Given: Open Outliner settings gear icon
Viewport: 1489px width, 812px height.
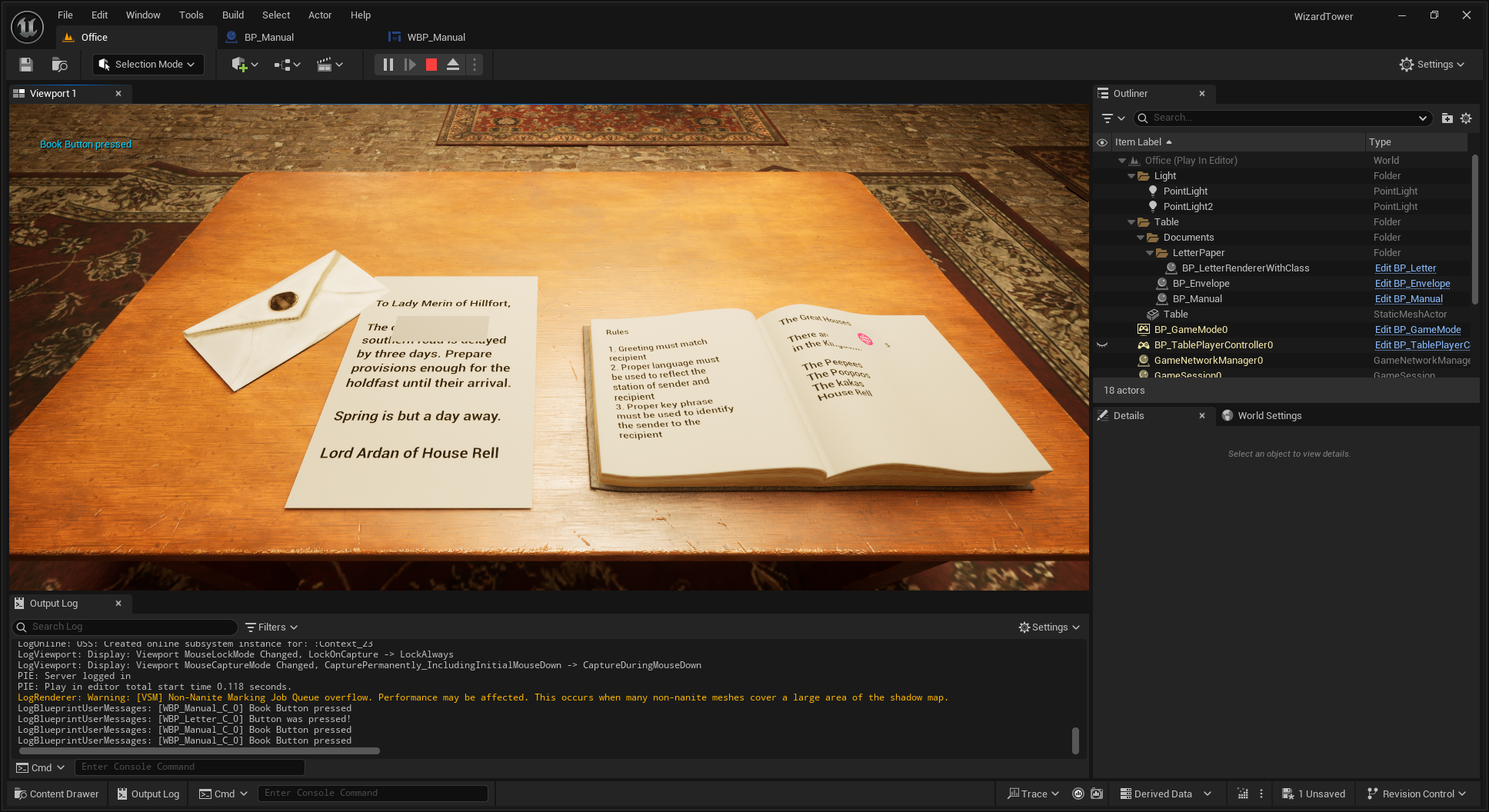Looking at the screenshot, I should pos(1466,118).
